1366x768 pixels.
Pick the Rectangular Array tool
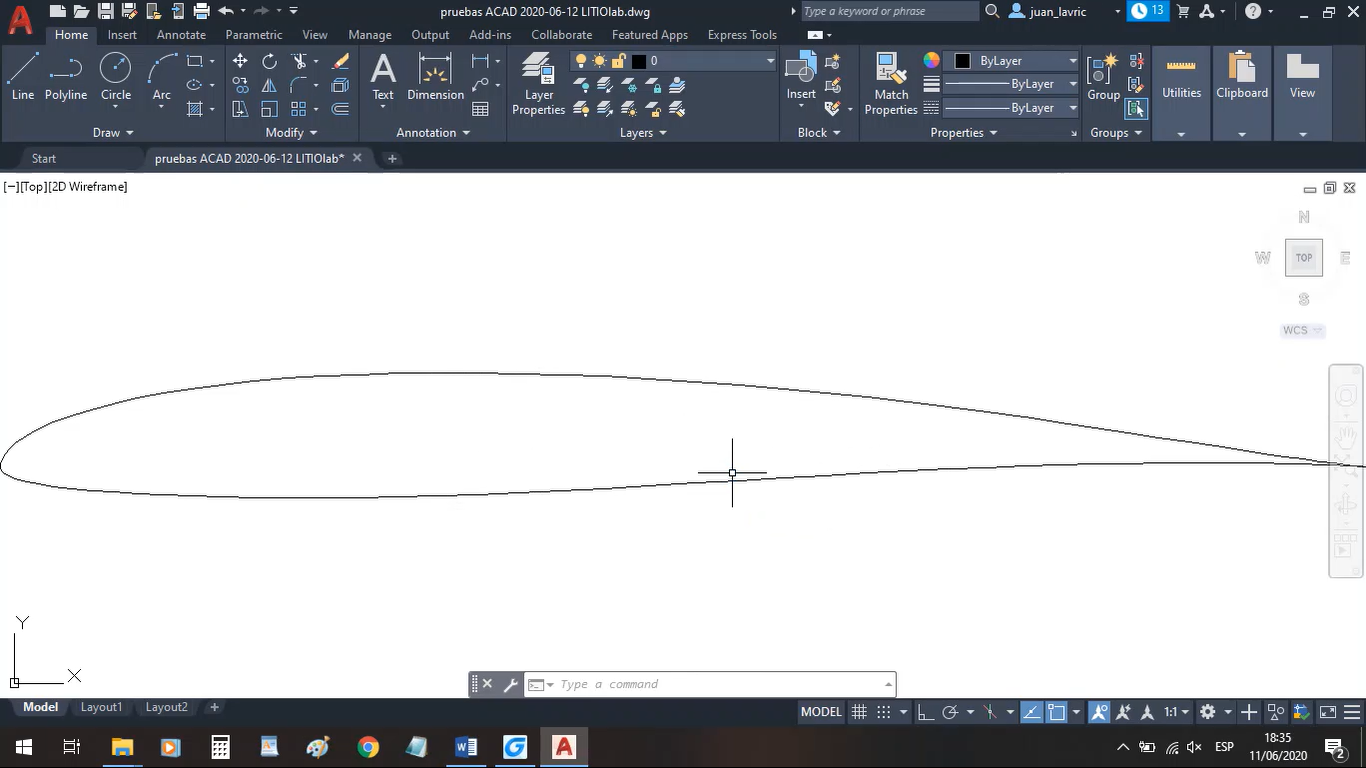(299, 109)
